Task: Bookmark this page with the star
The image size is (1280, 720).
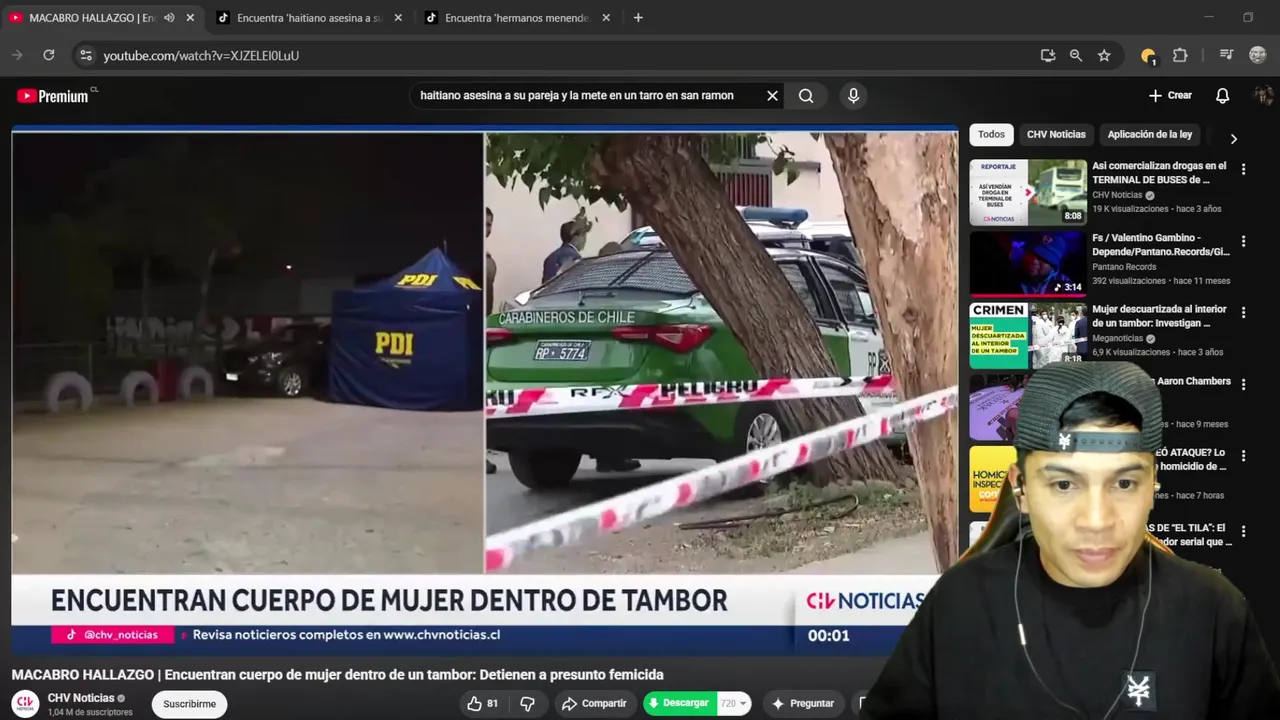Action: pos(1104,56)
